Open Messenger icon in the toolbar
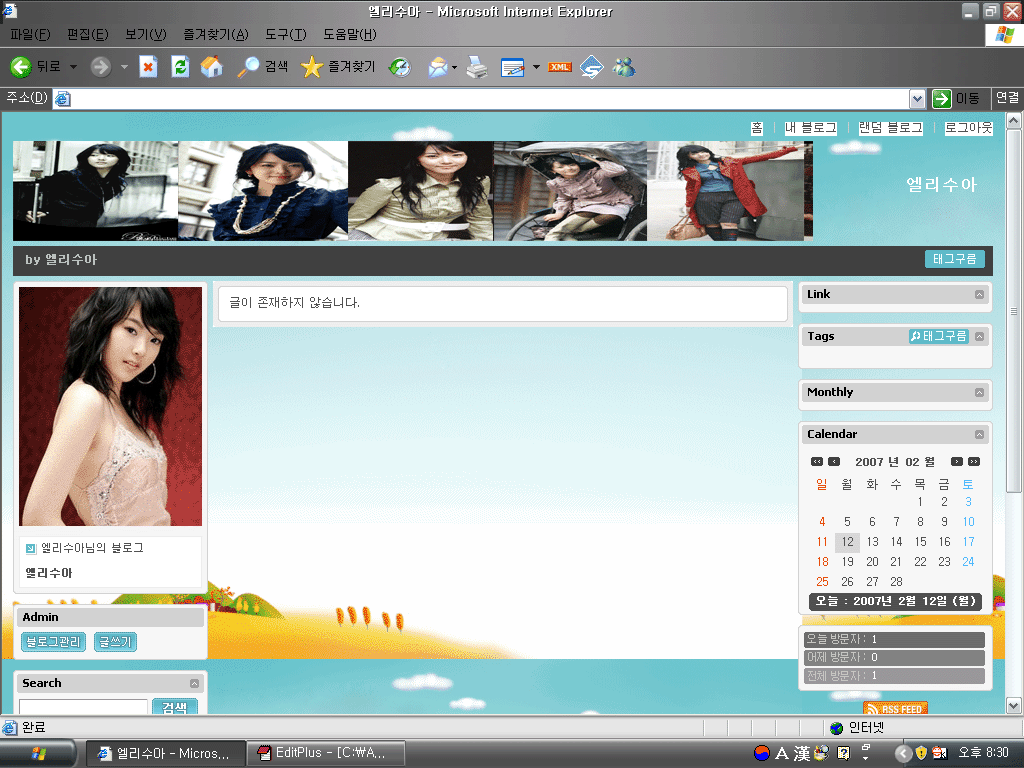This screenshot has width=1024, height=768. click(x=624, y=67)
